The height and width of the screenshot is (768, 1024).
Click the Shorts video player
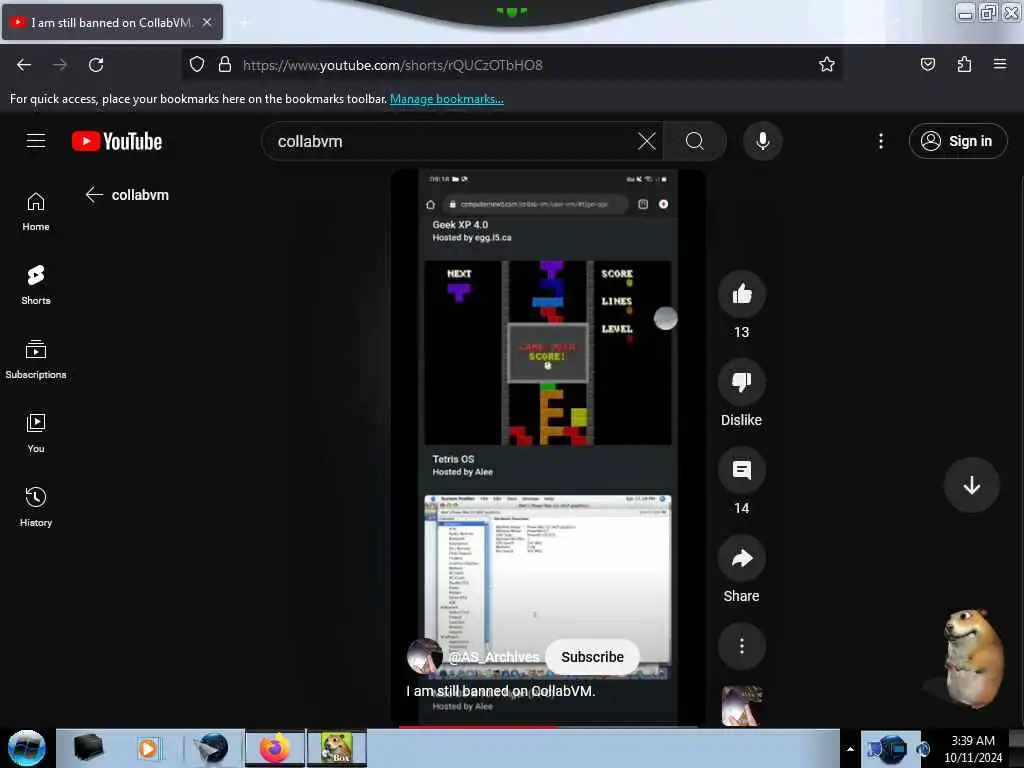coord(547,447)
